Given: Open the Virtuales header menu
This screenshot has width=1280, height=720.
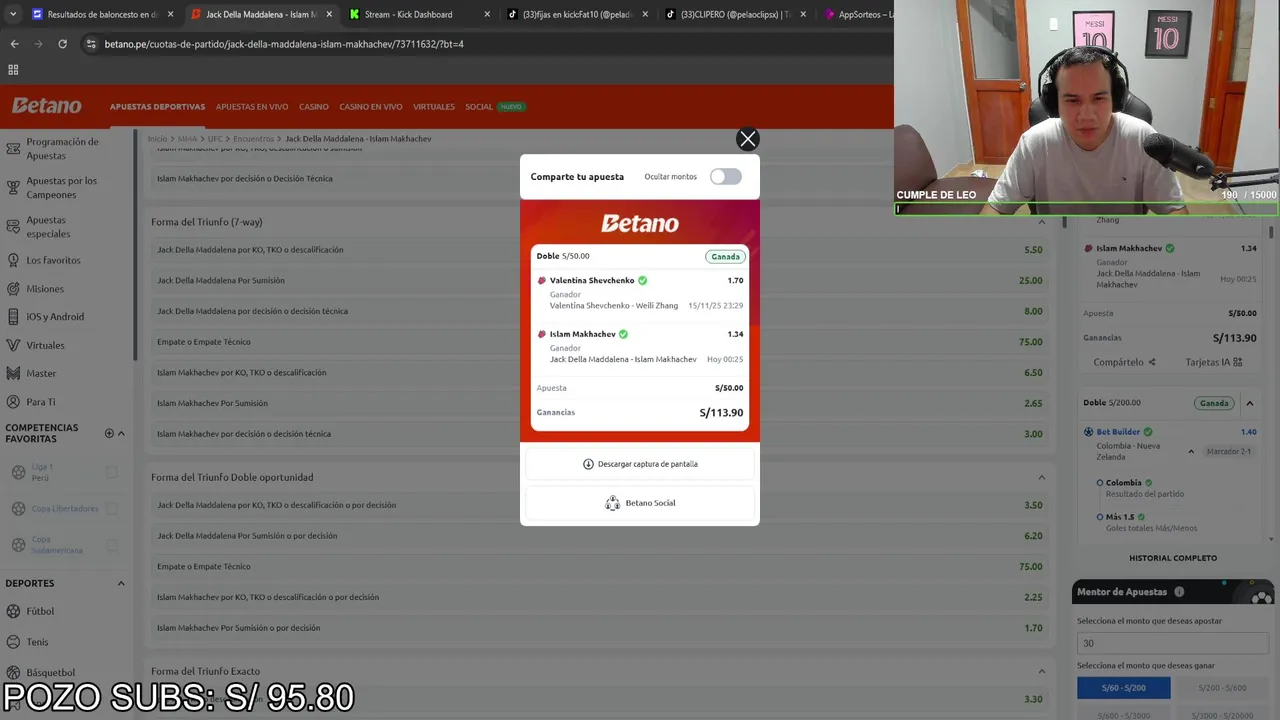Looking at the screenshot, I should pyautogui.click(x=434, y=107).
